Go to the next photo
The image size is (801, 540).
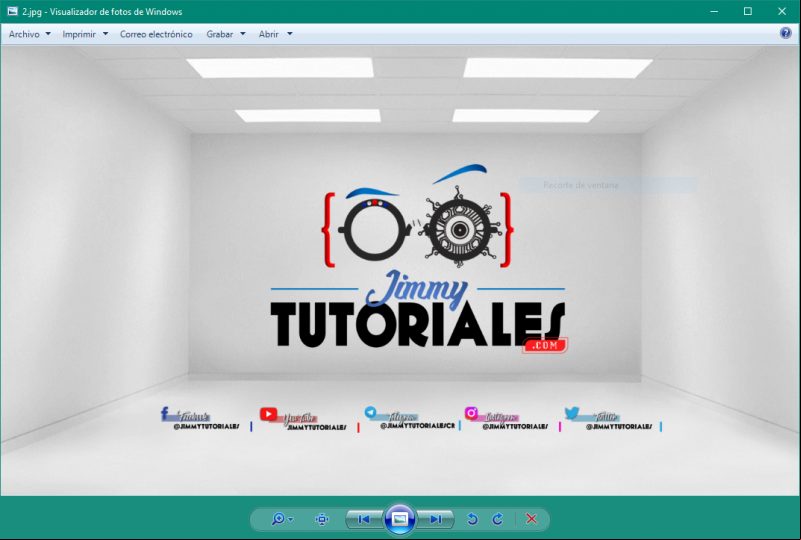[435, 520]
